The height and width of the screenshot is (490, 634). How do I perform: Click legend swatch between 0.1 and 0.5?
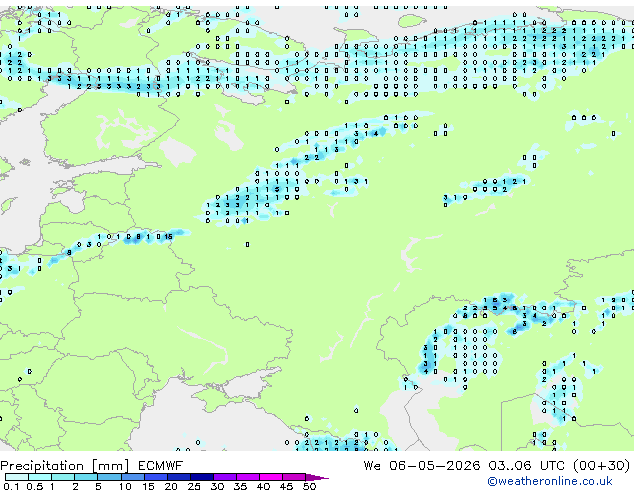point(17,477)
